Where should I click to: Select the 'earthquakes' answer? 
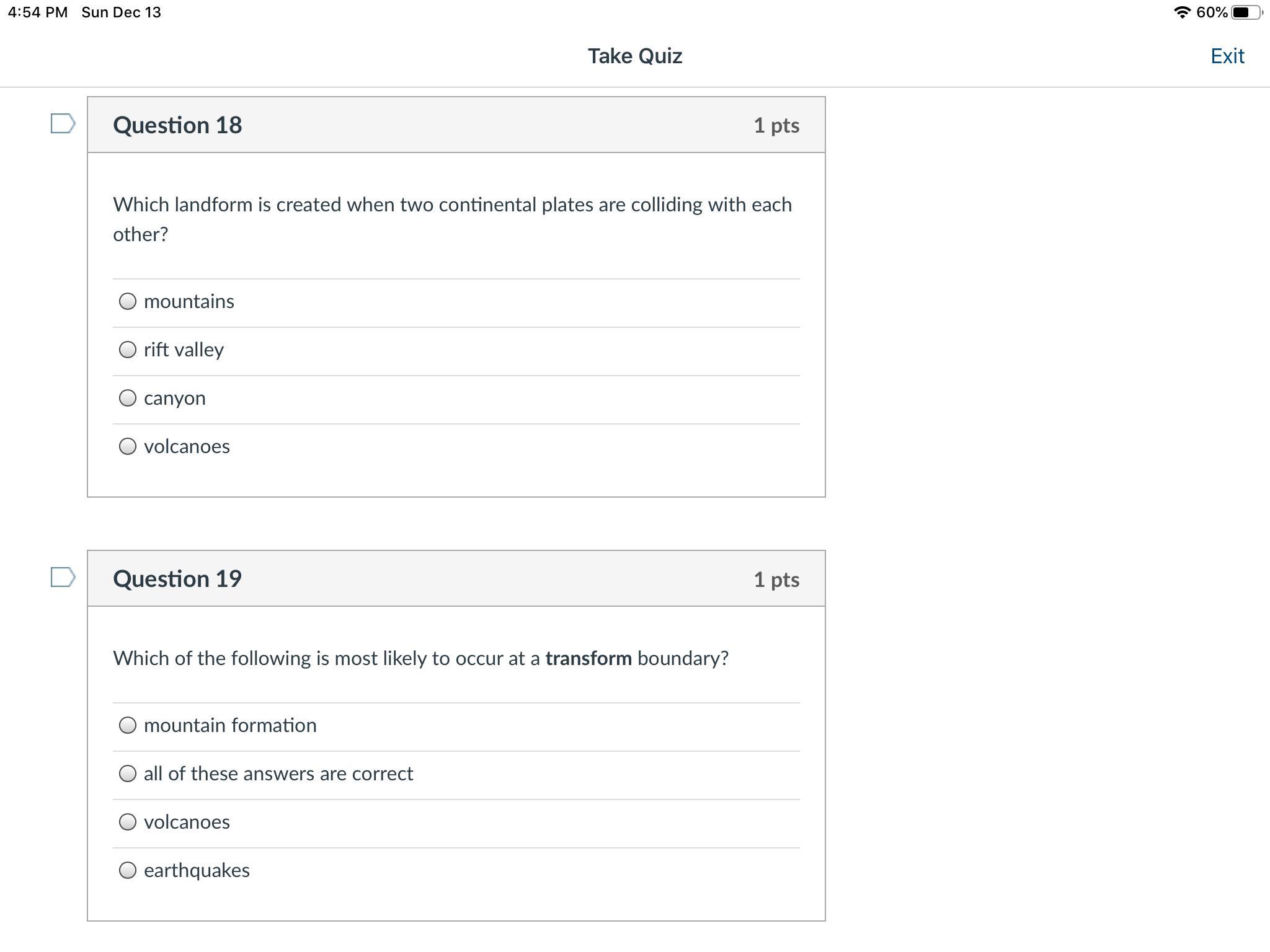click(128, 870)
